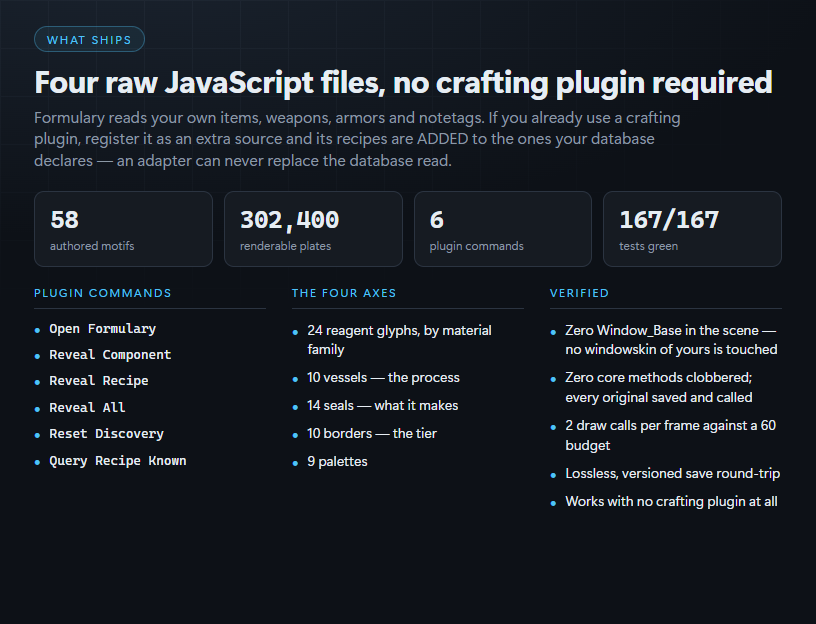Click 'Works with no crafting plugin at all'
This screenshot has height=624, width=816.
[x=671, y=501]
